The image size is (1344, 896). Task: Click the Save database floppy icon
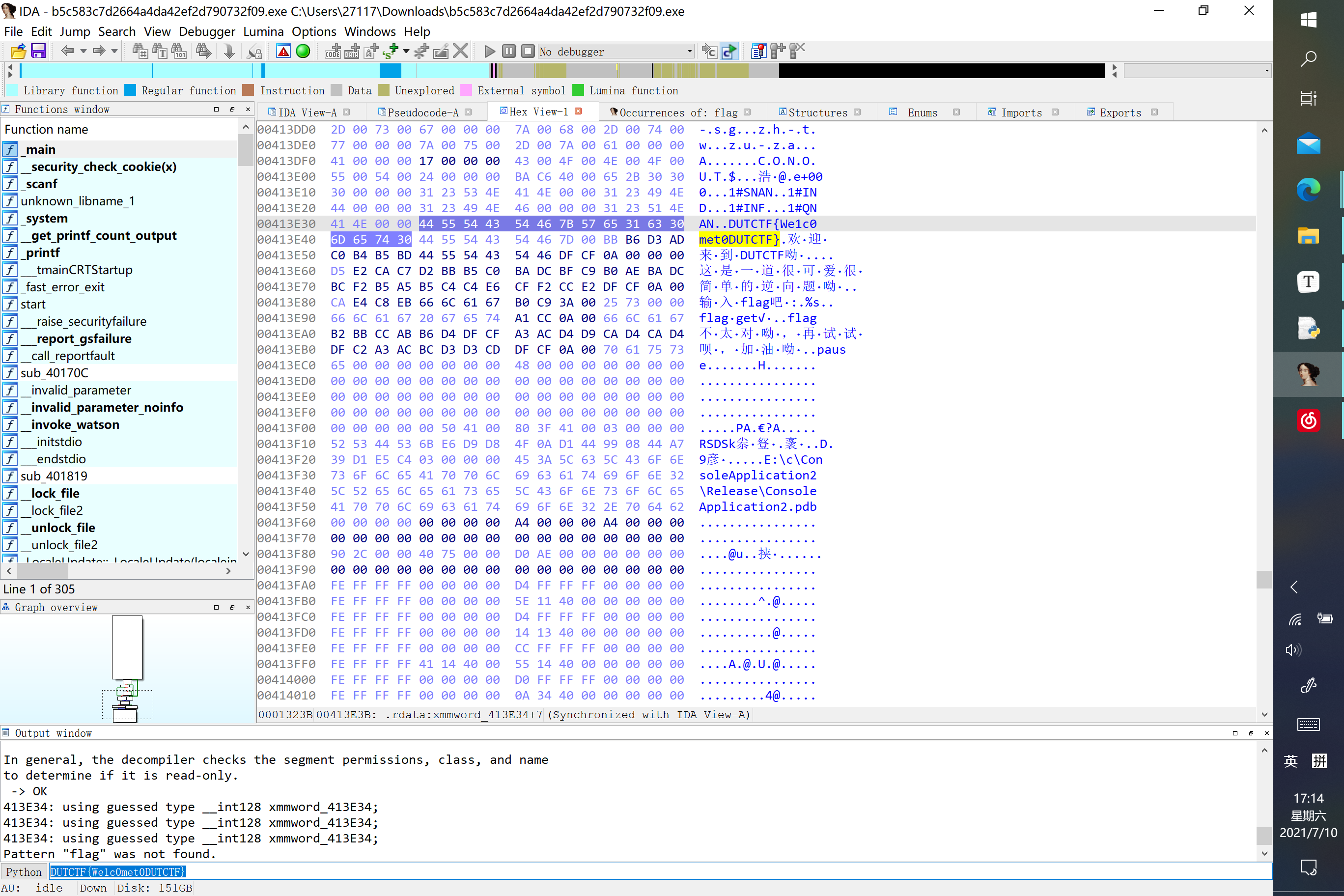38,52
